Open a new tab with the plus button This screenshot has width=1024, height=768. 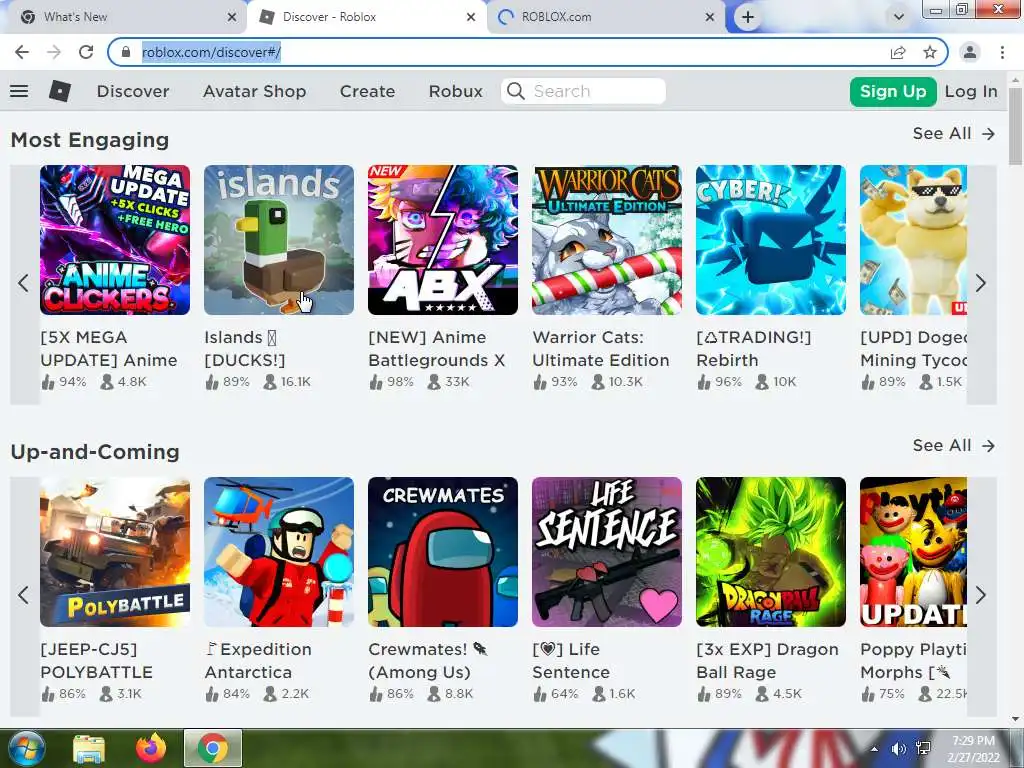[748, 17]
